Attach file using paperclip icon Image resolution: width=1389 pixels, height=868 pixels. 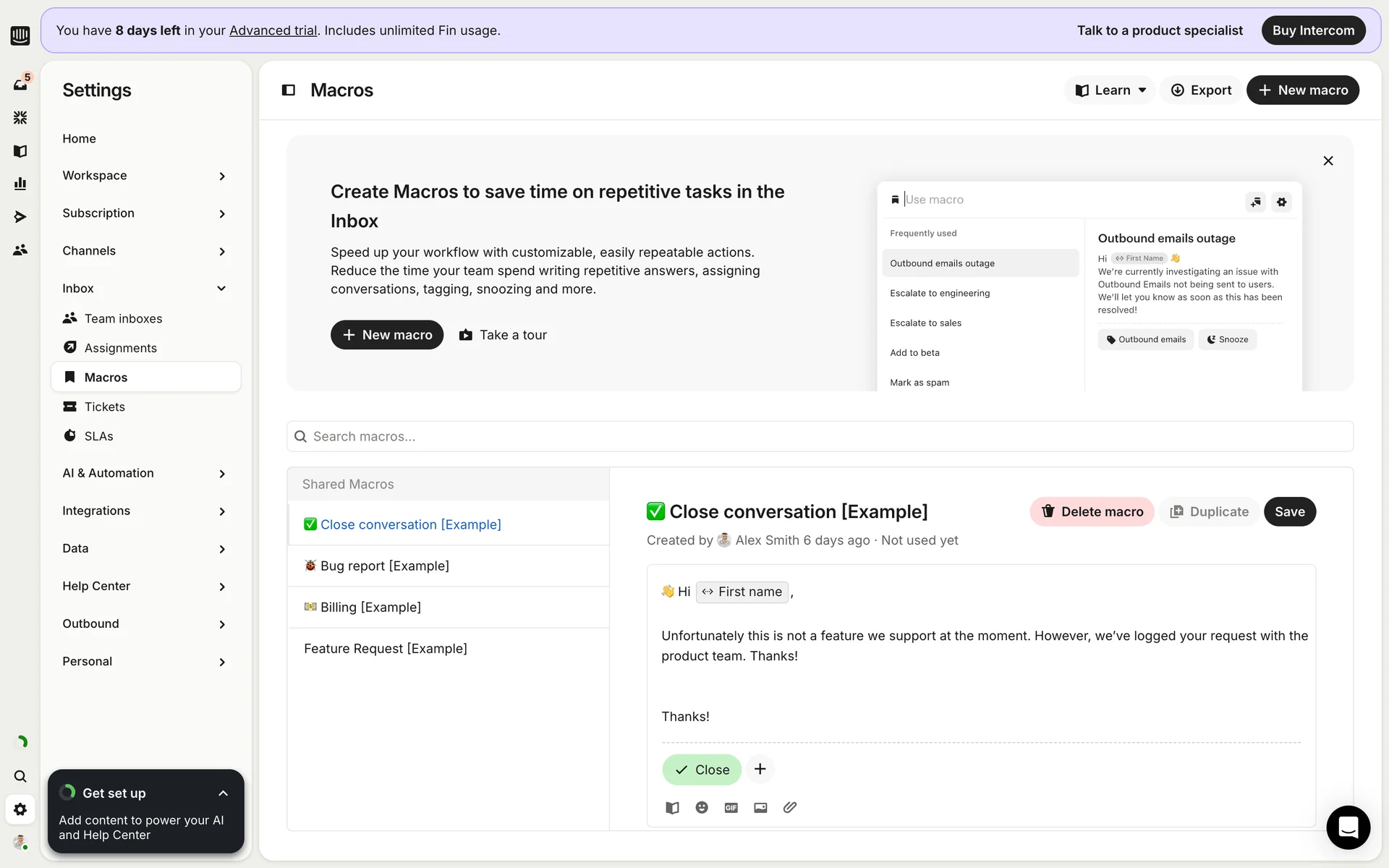click(x=789, y=807)
